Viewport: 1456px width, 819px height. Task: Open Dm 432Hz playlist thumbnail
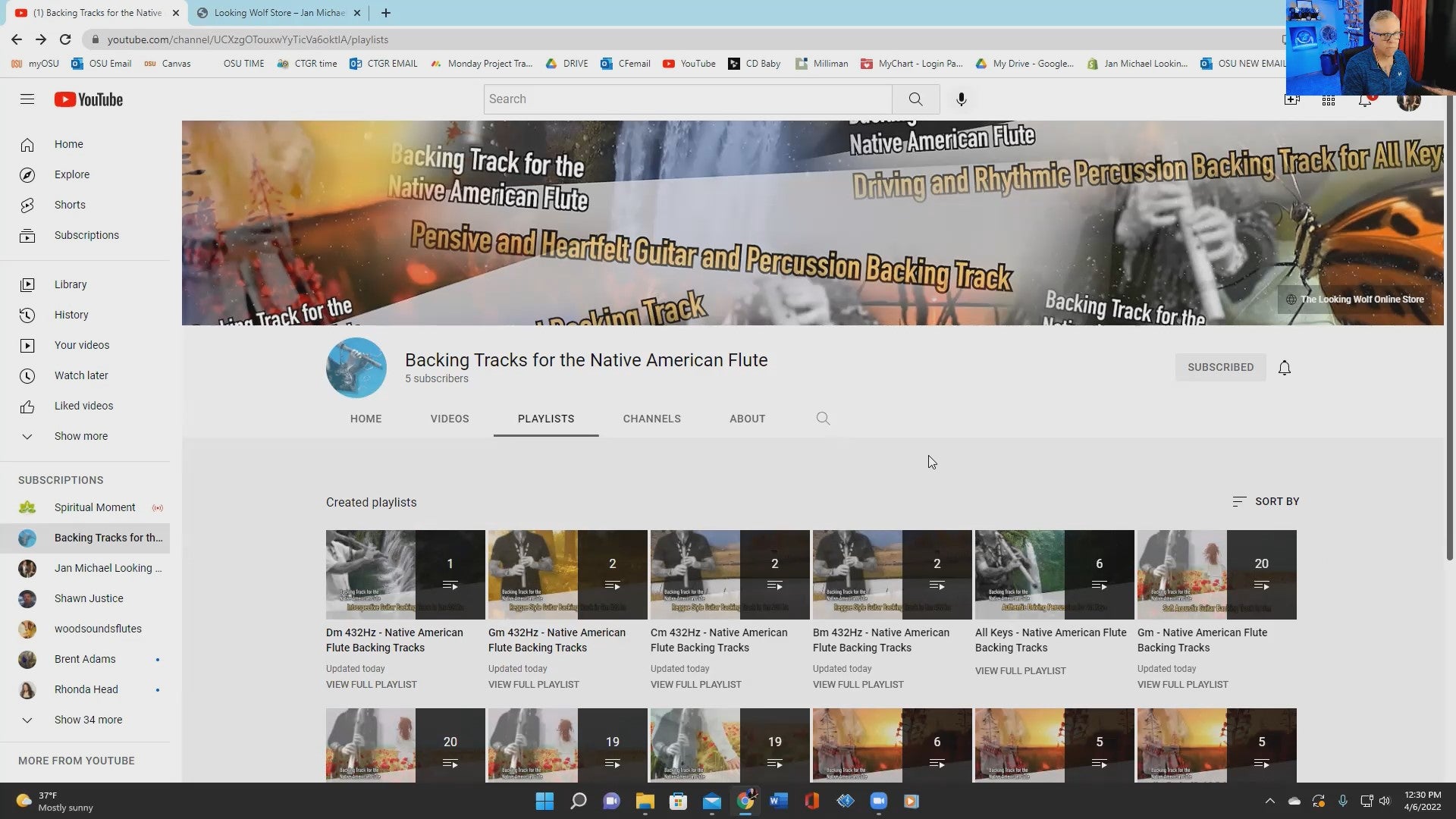coord(405,575)
